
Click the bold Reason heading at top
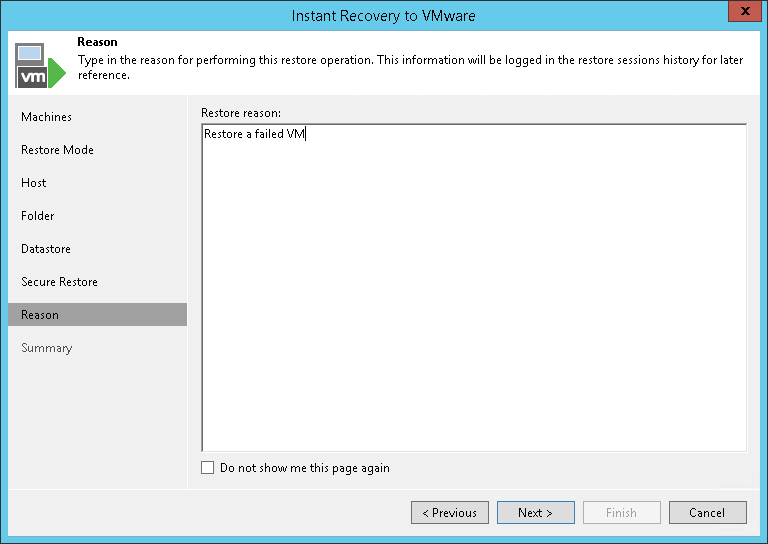[x=97, y=42]
